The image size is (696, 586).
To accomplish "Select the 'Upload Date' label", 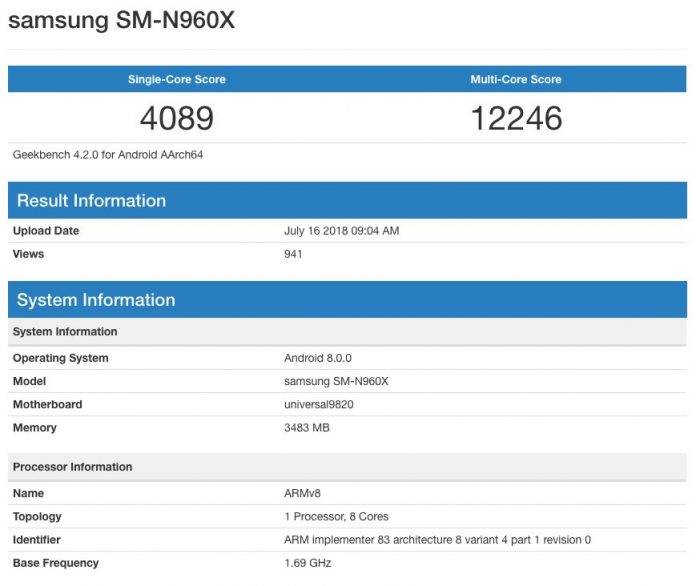I will (x=46, y=231).
